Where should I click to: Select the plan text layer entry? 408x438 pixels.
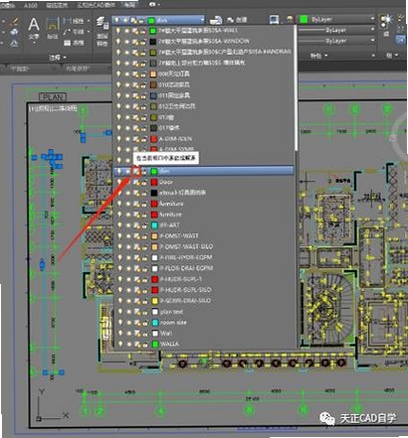click(x=204, y=312)
